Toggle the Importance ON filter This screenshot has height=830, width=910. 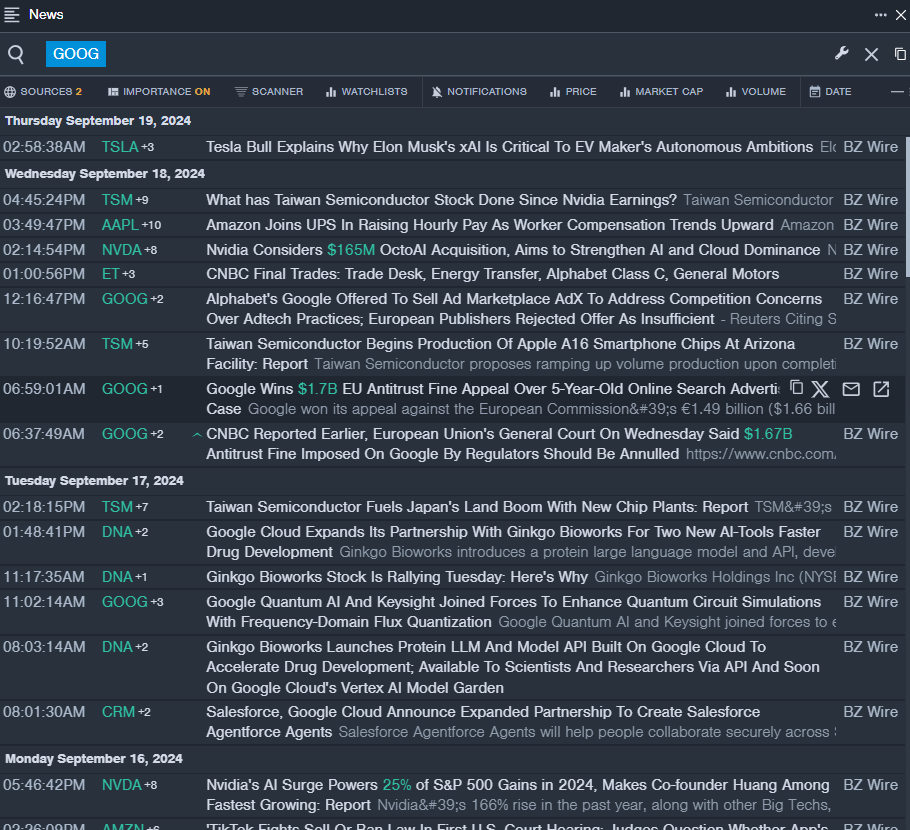pos(159,92)
